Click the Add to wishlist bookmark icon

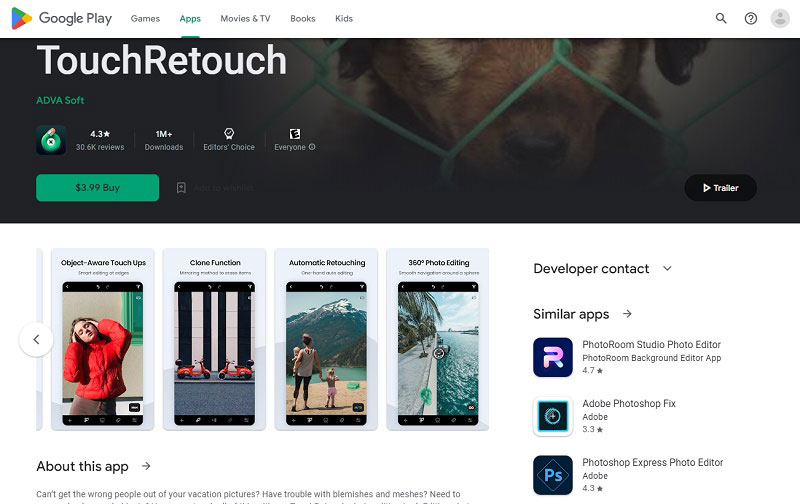click(181, 188)
